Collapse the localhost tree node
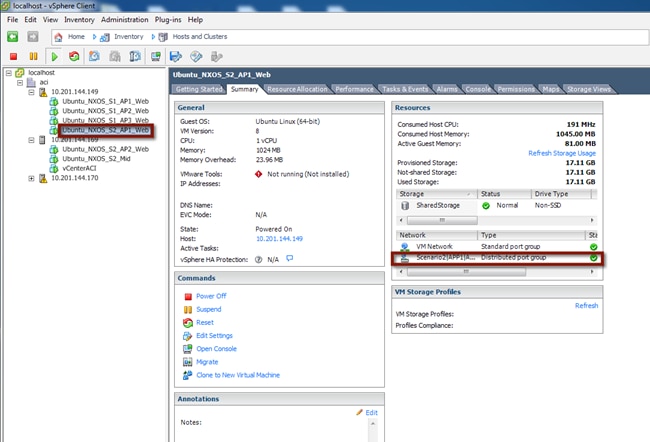 [x=9, y=73]
